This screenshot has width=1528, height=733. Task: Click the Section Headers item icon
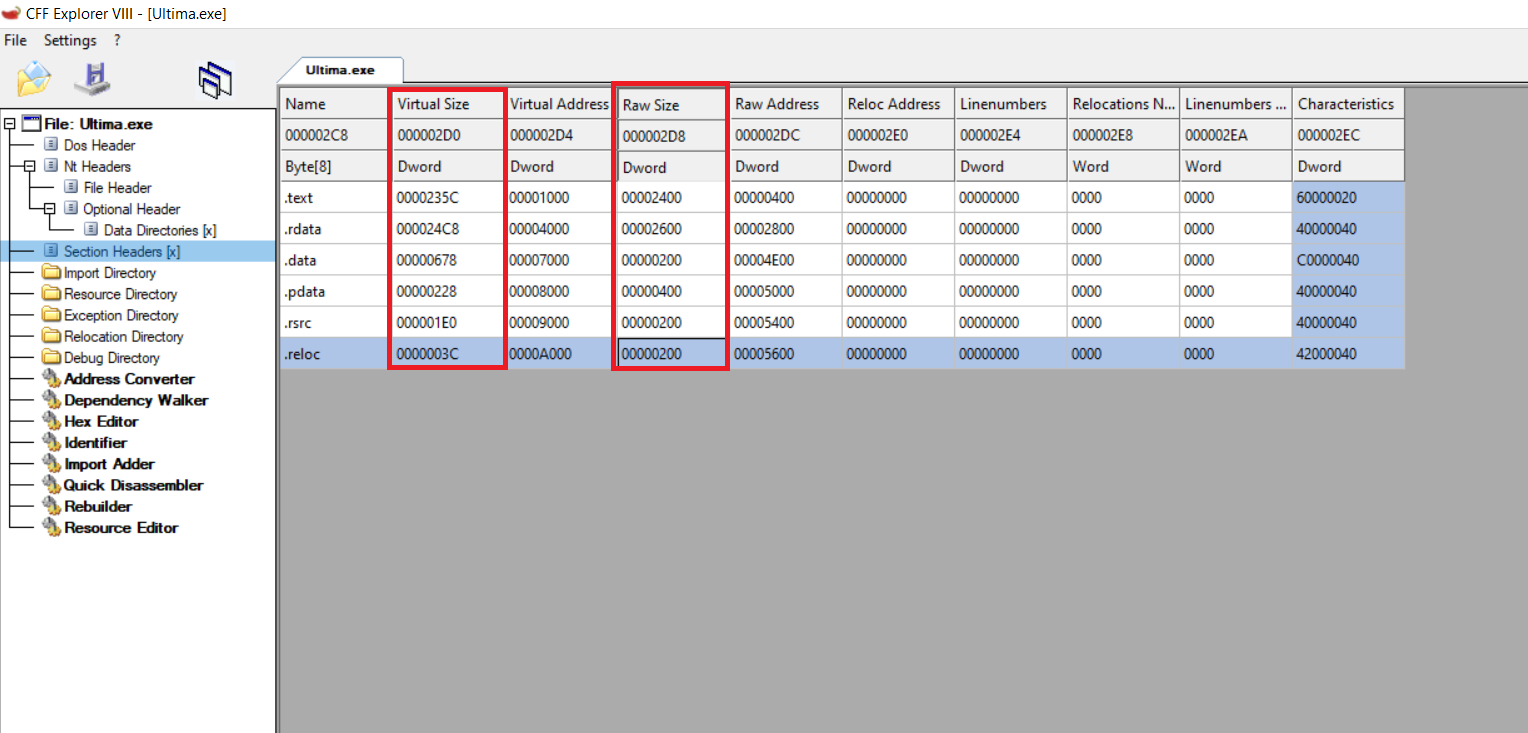click(51, 251)
